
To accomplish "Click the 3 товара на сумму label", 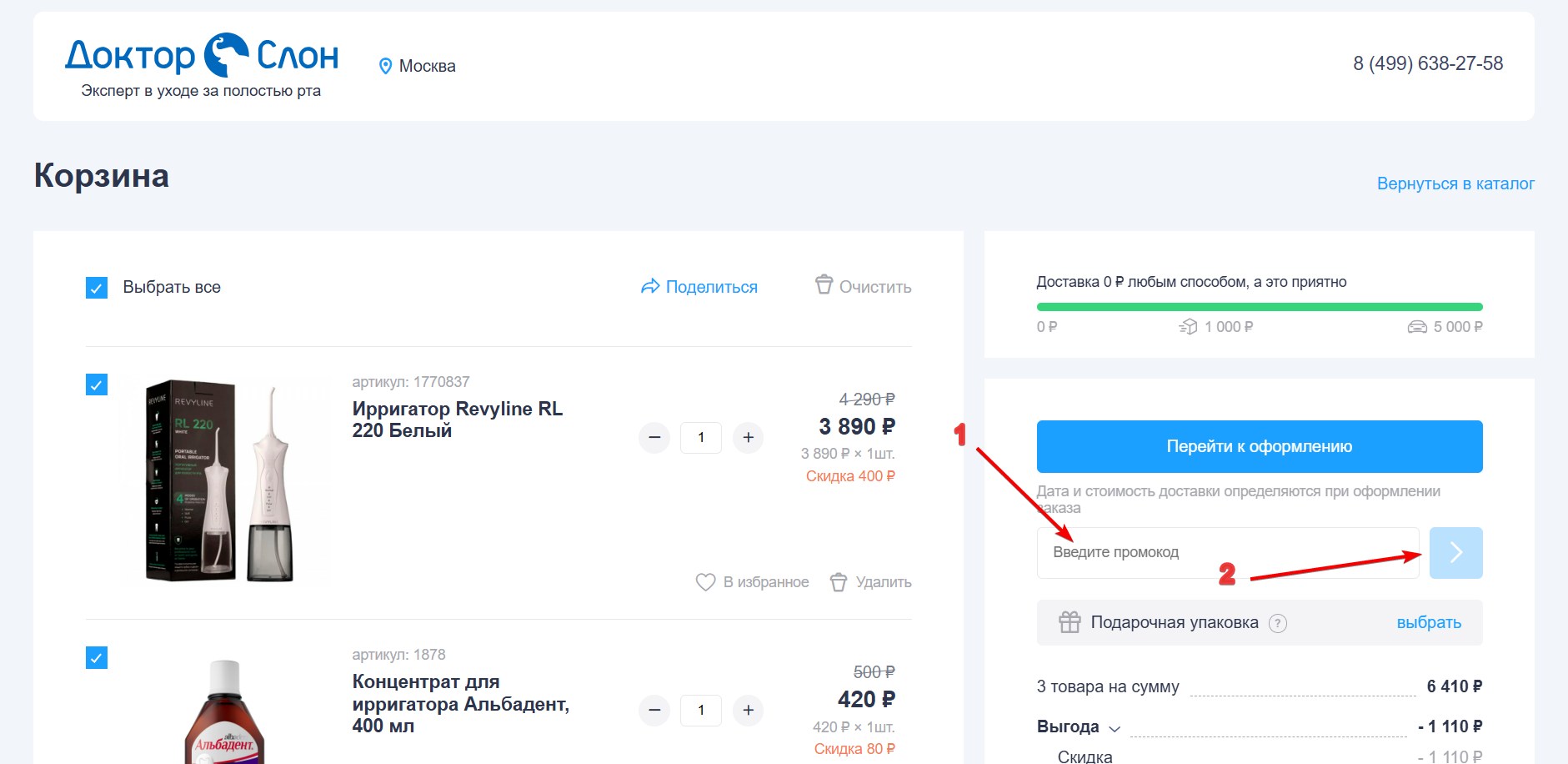I will point(1108,686).
